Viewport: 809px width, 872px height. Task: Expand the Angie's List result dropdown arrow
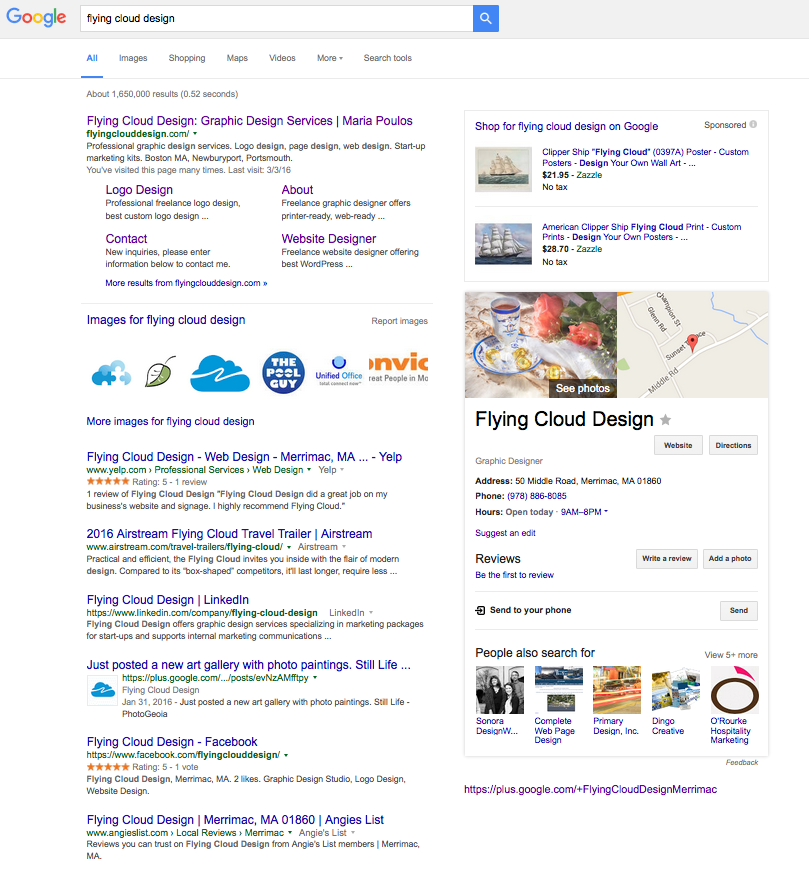290,833
